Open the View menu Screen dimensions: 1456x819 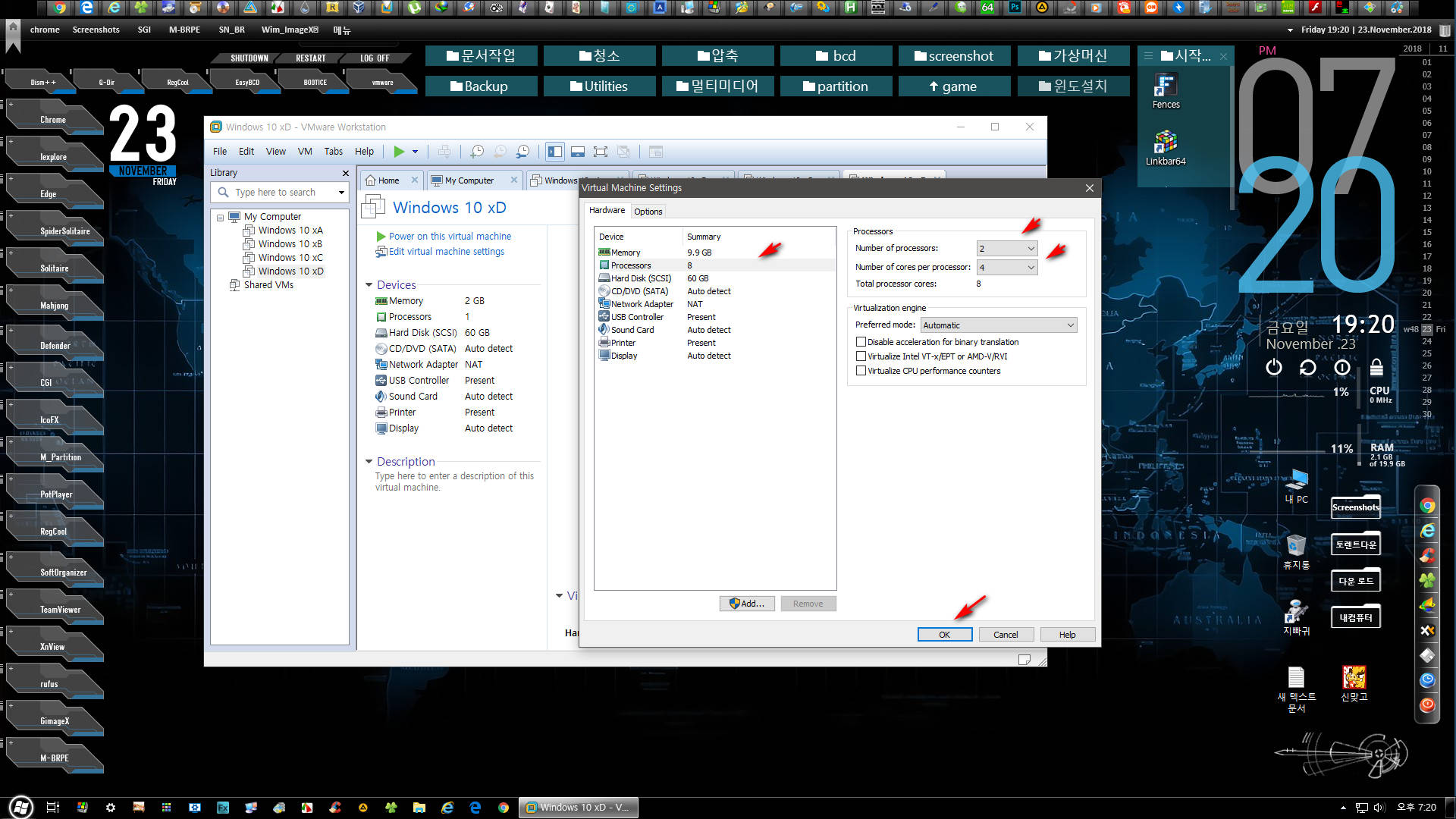point(276,152)
